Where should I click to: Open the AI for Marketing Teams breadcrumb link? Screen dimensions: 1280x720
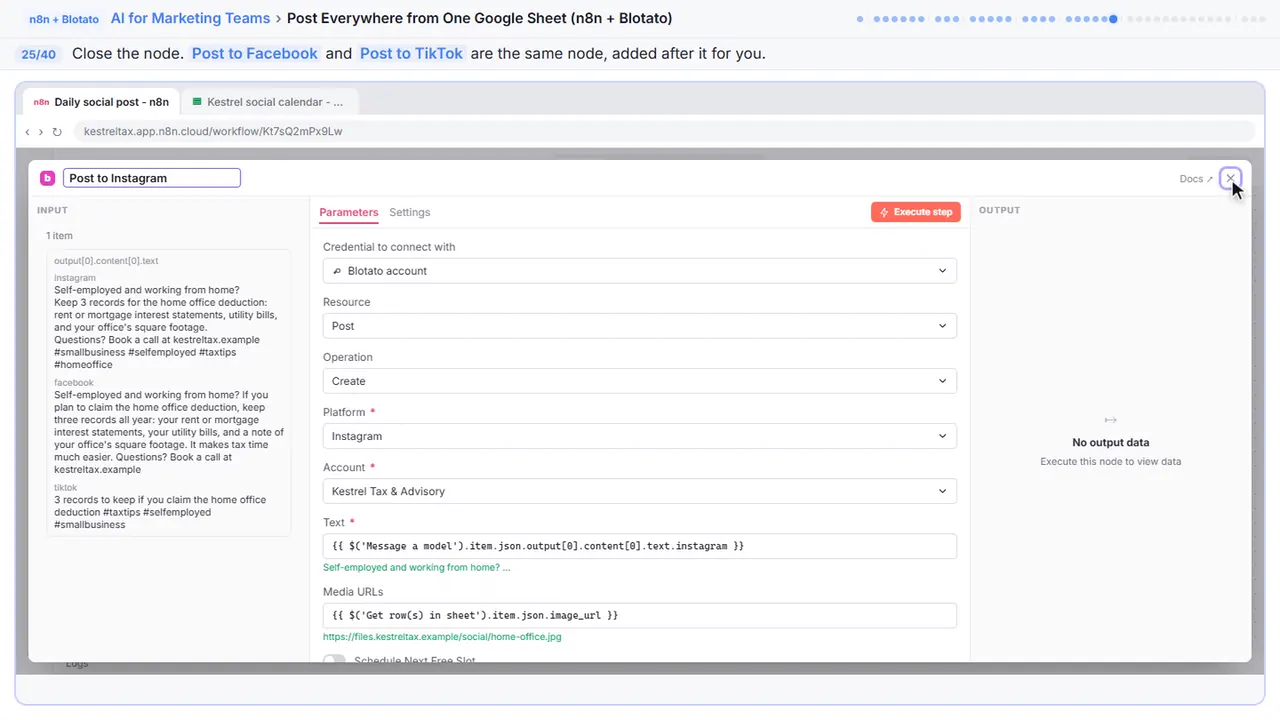(190, 18)
